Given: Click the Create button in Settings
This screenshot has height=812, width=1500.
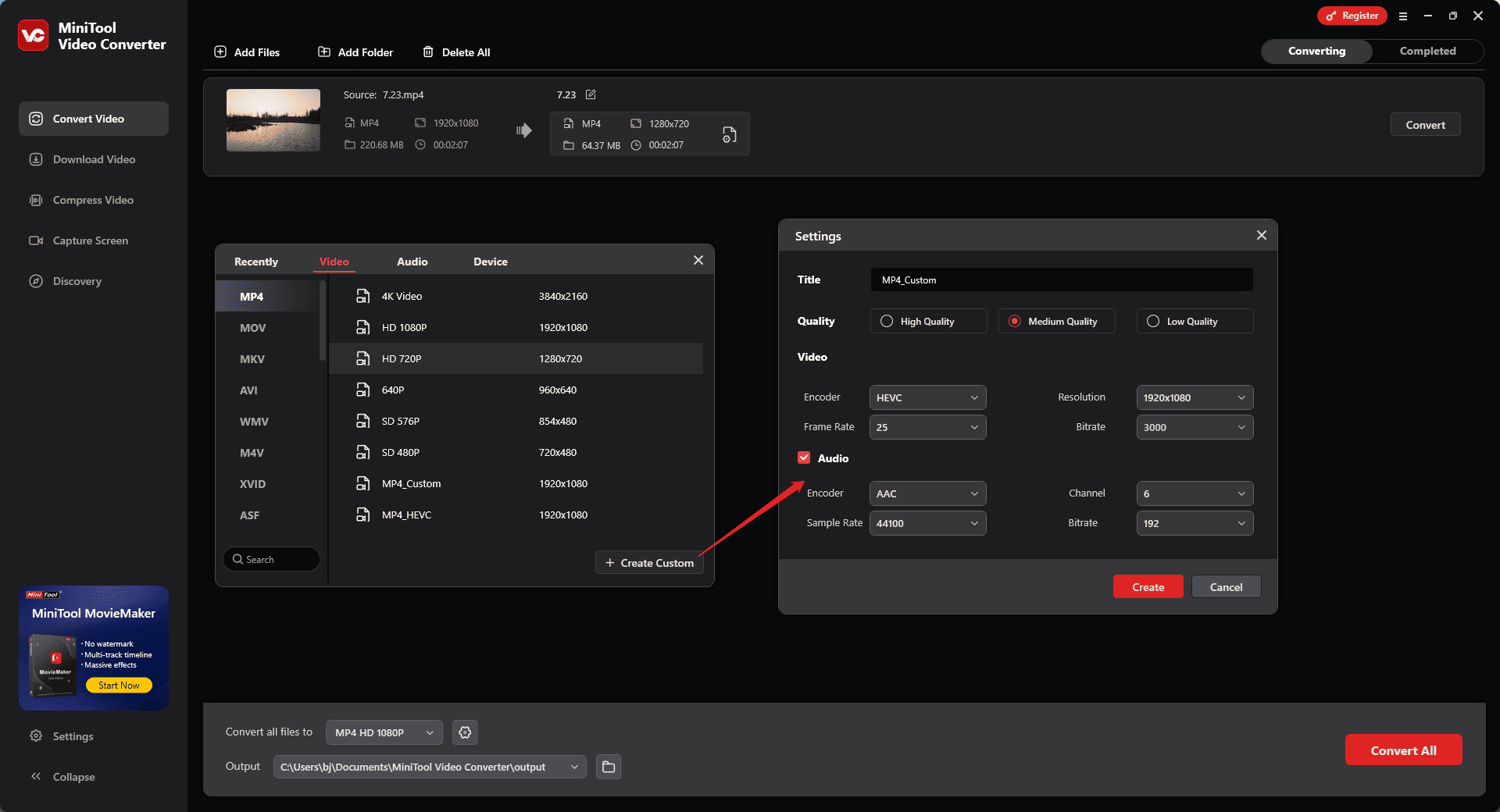Looking at the screenshot, I should tap(1148, 587).
